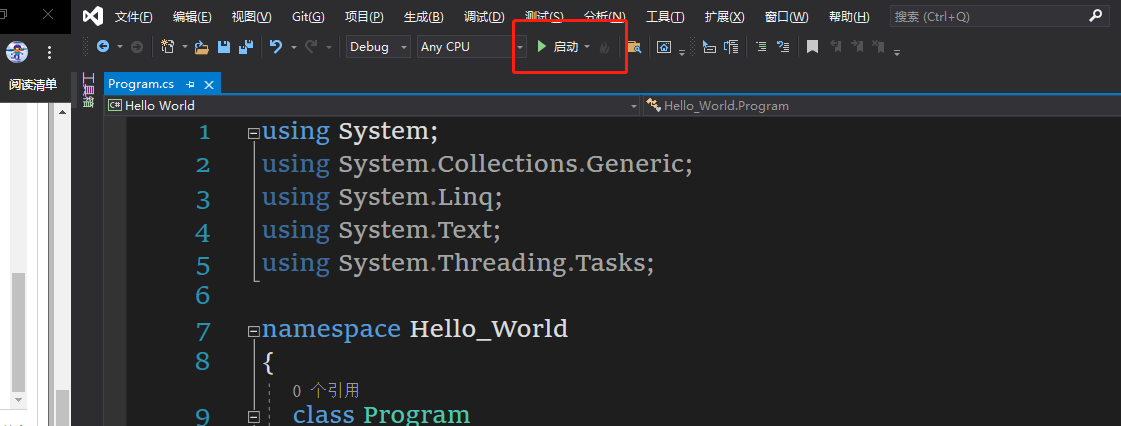Click the document outline list icon
This screenshot has width=1121, height=426.
pyautogui.click(x=731, y=47)
